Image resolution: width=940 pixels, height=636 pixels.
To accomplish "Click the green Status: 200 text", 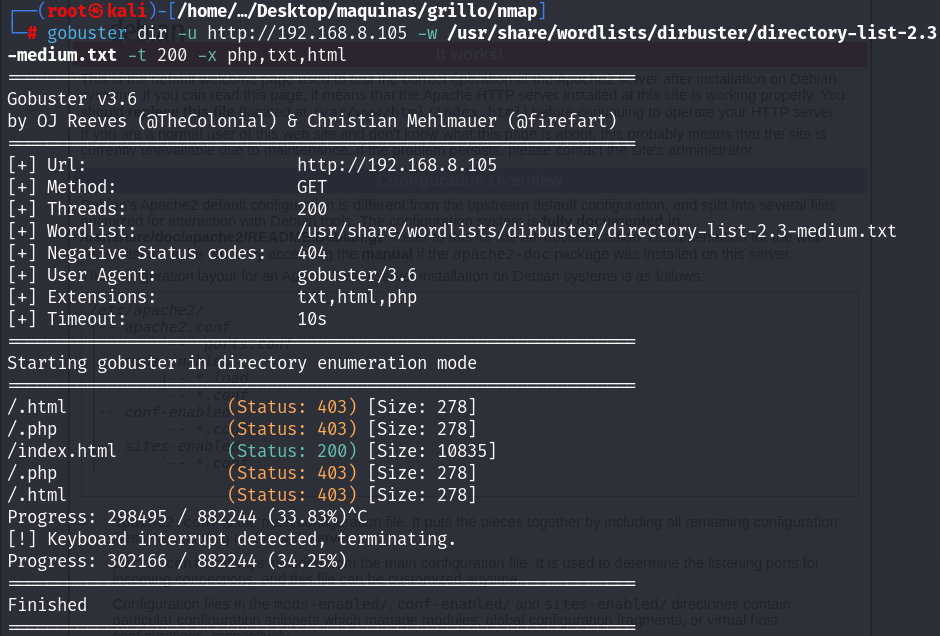I will point(292,451).
